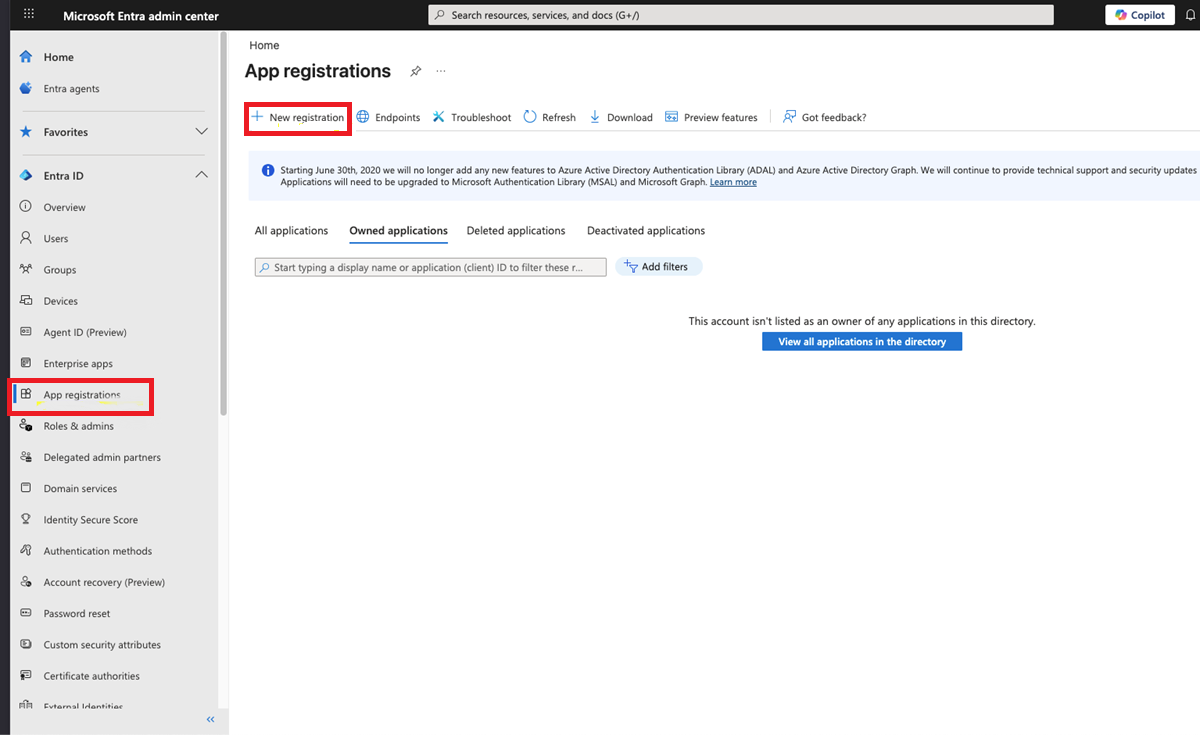Viewport: 1200px width, 735px height.
Task: Open the Copilot button
Action: 1140,15
